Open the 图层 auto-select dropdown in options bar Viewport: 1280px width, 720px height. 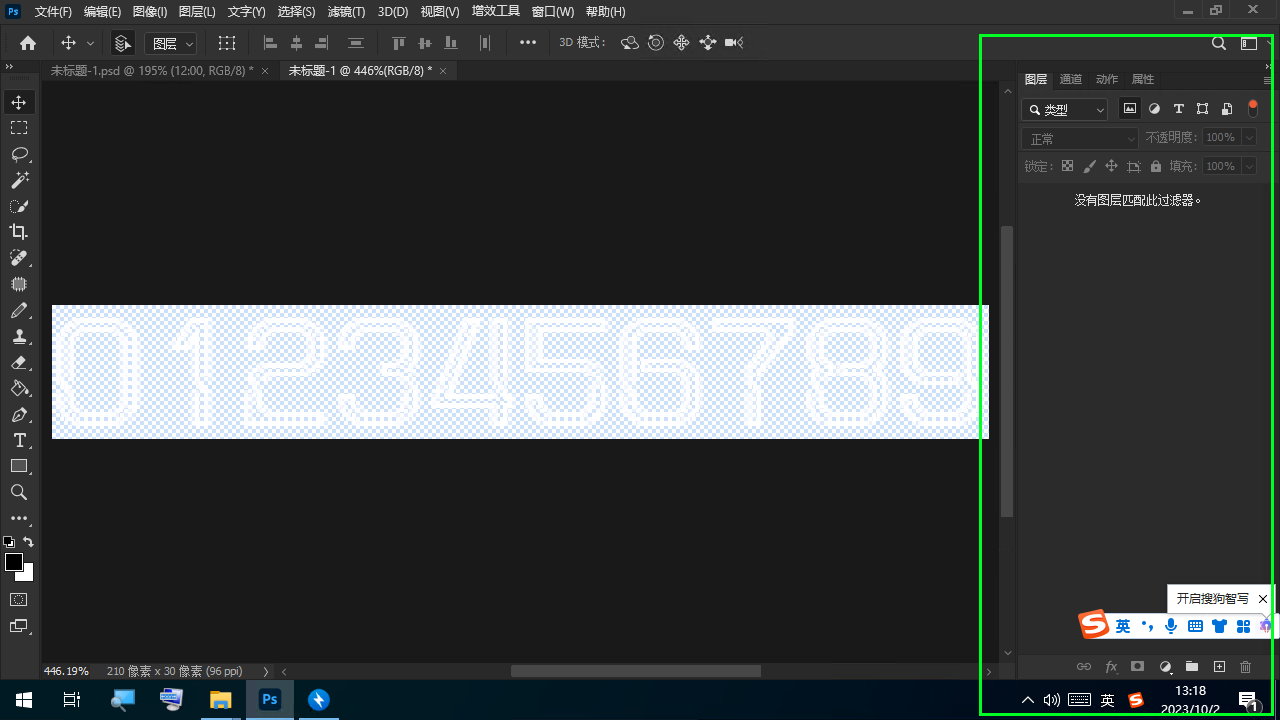pyautogui.click(x=171, y=43)
